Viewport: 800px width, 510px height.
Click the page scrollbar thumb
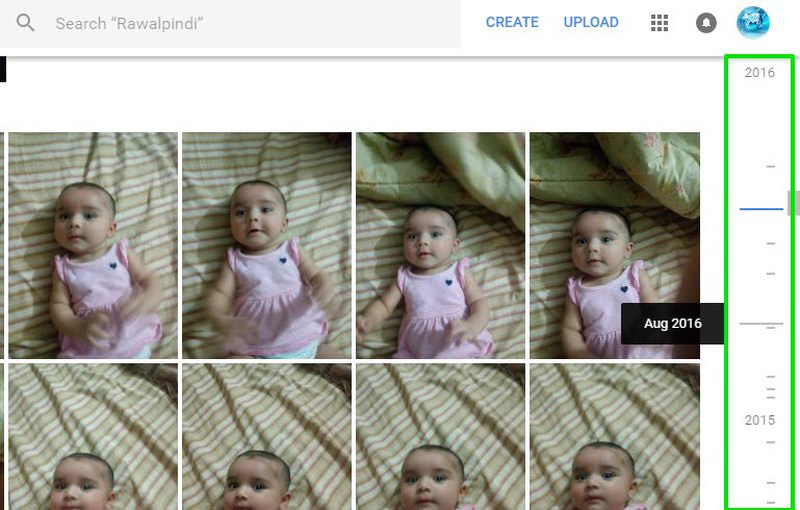(x=793, y=203)
